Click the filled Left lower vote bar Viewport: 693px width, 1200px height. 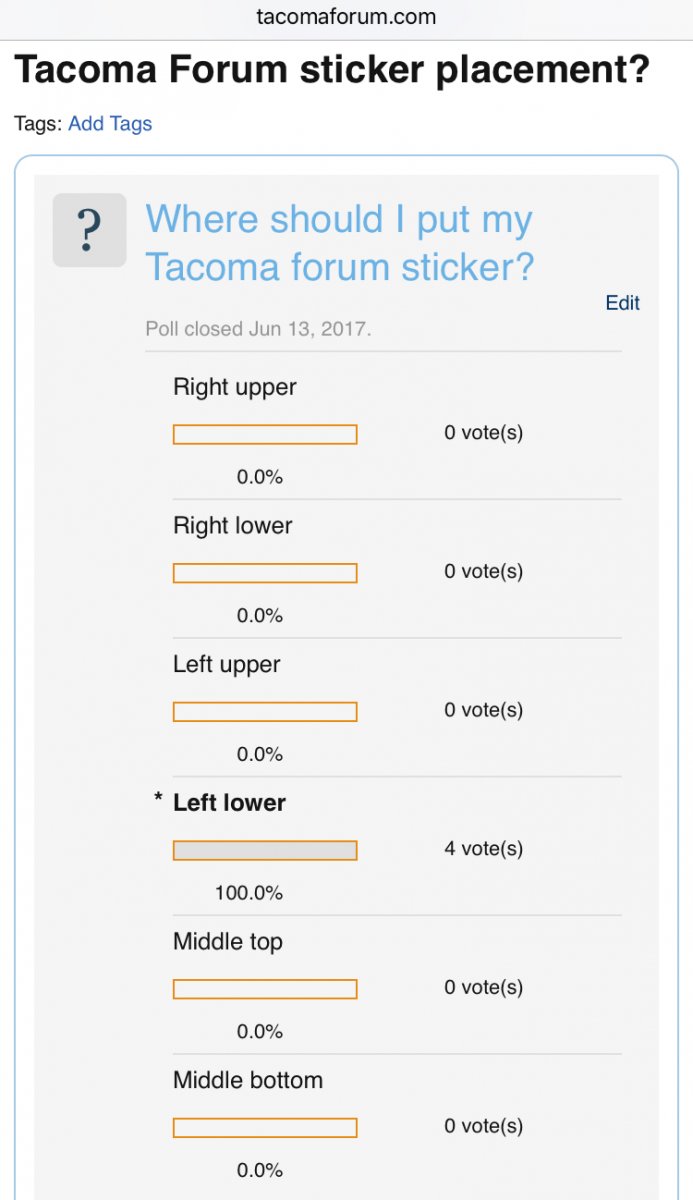click(x=265, y=850)
